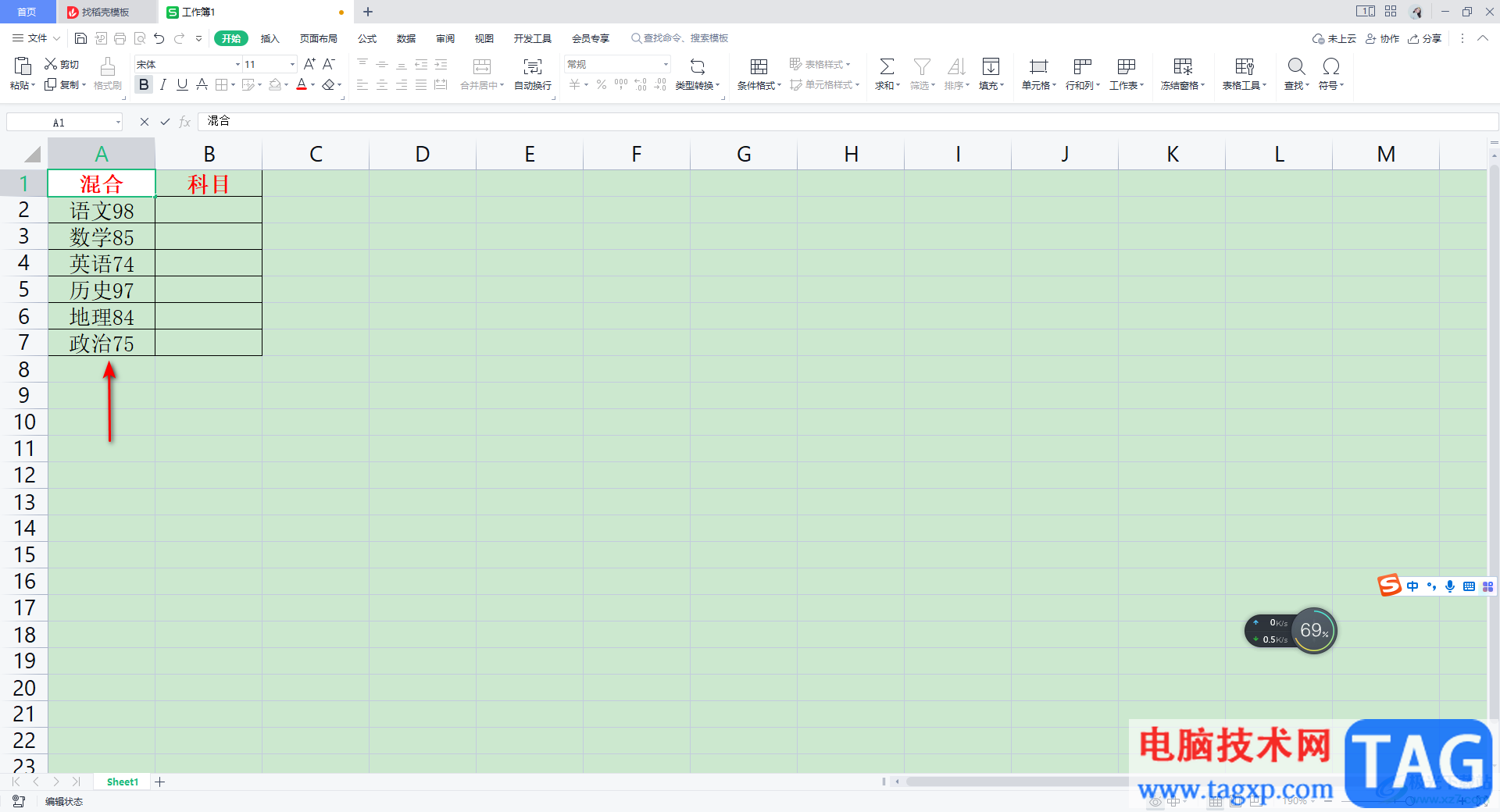Click the Freeze Panes (冻结窗格) icon
Viewport: 1500px width, 812px height.
pos(1183,66)
